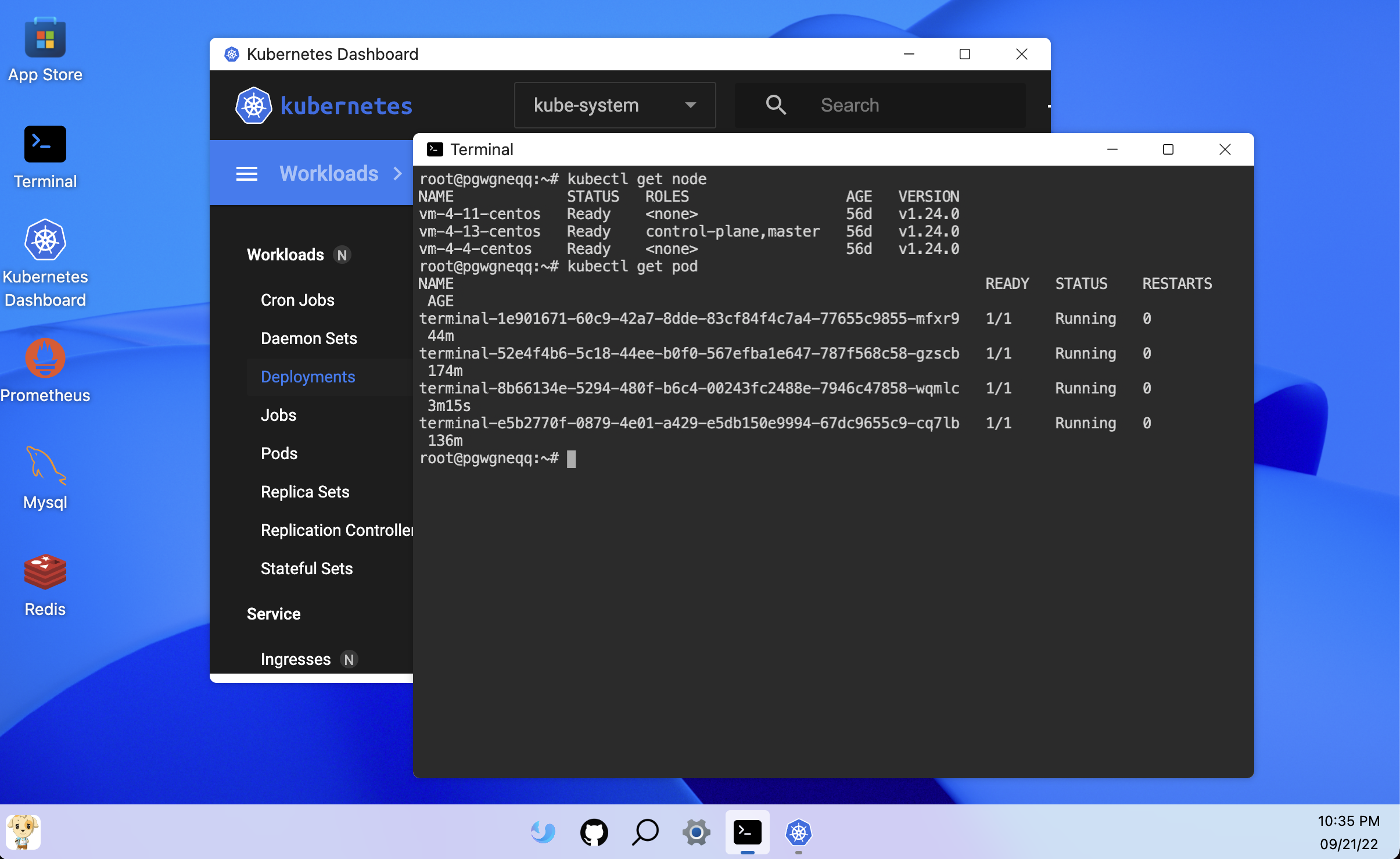Switch to Terminal via taskbar icon
This screenshot has width=1400, height=859.
pos(747,832)
